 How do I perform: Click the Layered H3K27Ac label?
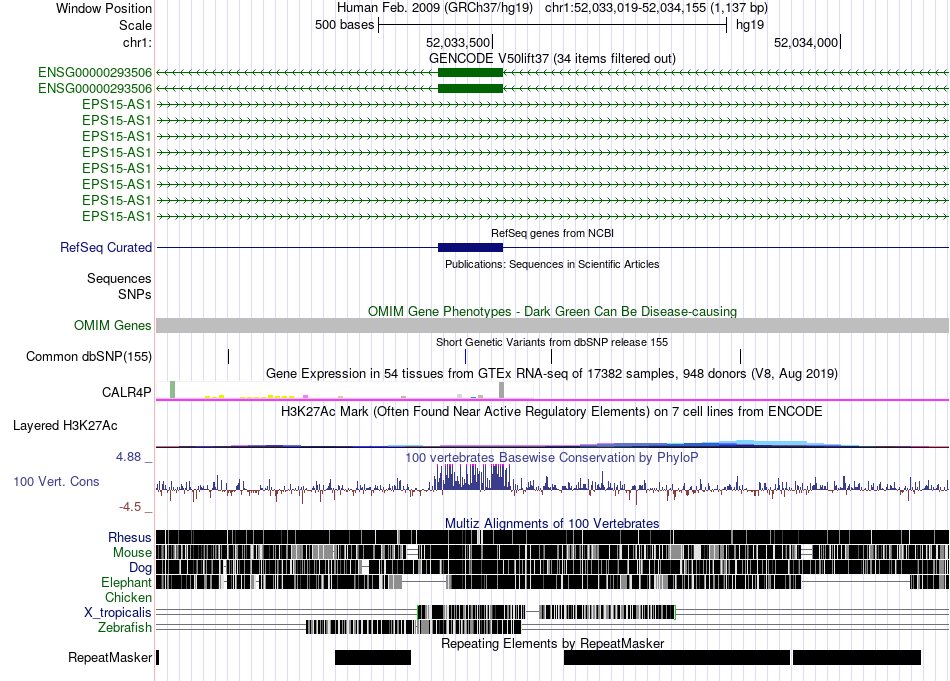(65, 425)
